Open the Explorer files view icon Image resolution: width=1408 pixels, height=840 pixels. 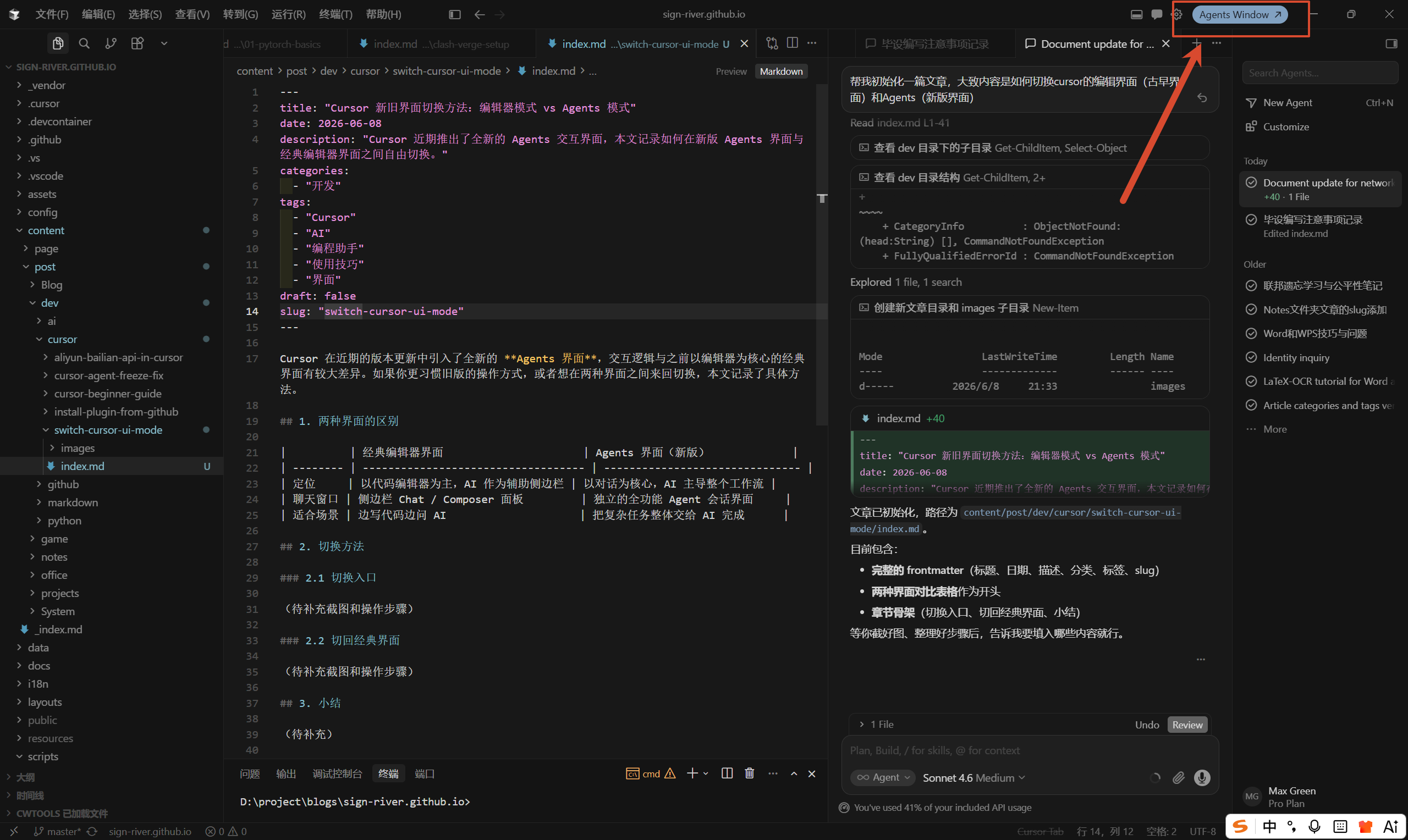tap(58, 43)
